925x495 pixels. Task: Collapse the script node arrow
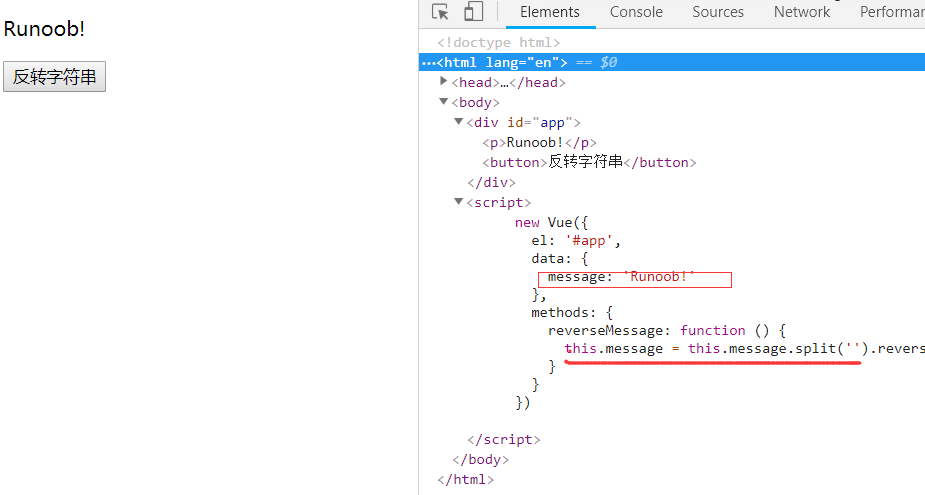tap(459, 202)
